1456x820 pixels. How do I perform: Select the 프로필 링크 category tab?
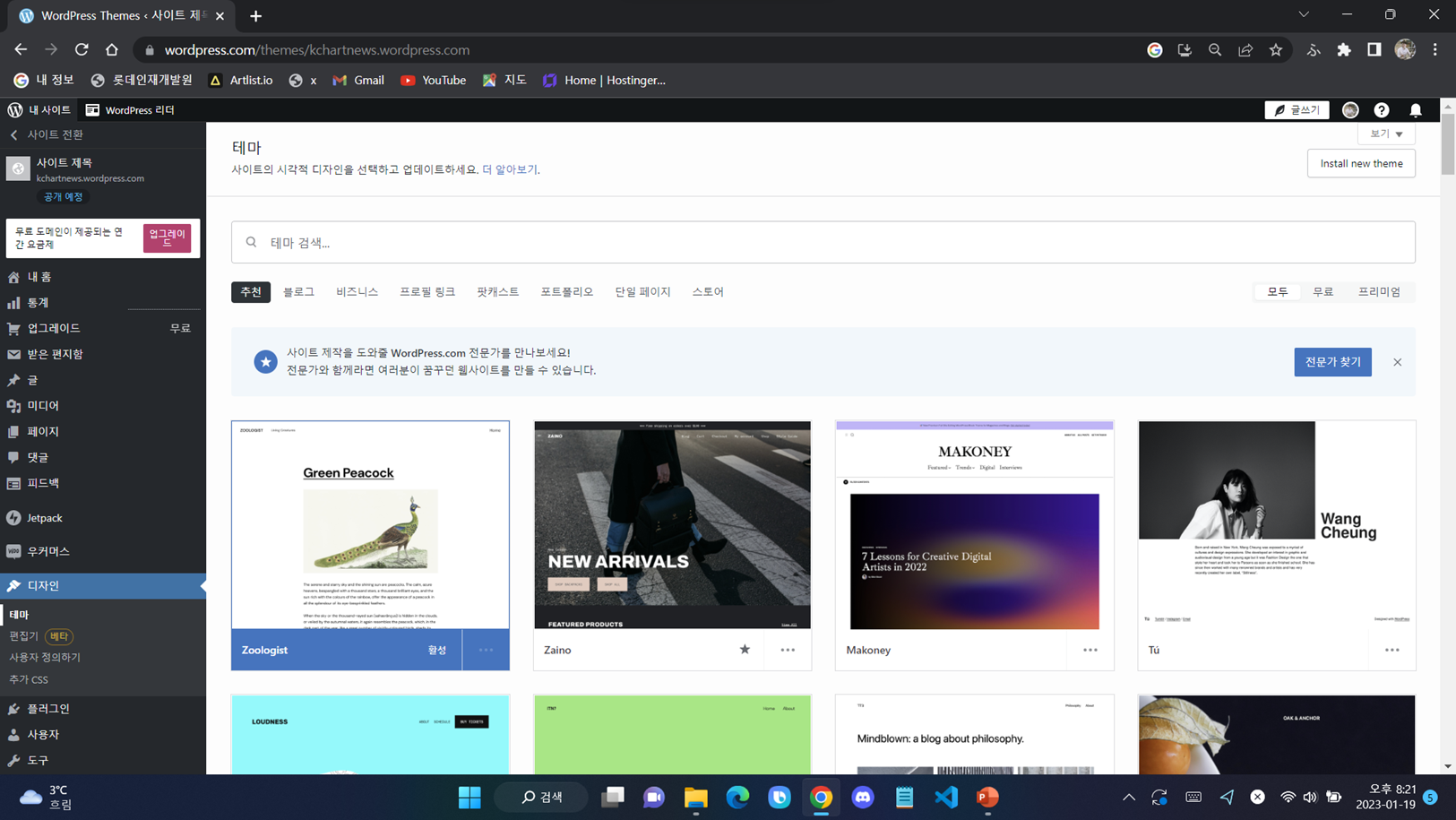coord(427,292)
